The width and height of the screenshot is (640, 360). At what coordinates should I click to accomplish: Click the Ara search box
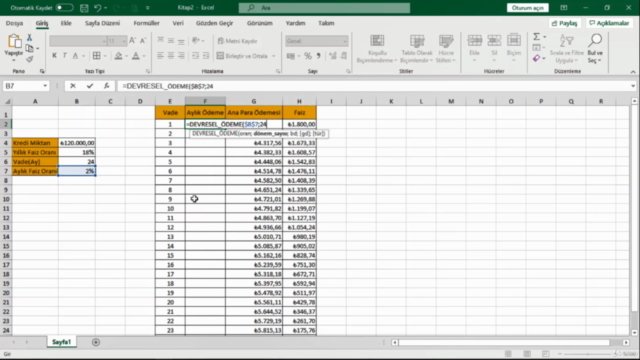coord(324,8)
